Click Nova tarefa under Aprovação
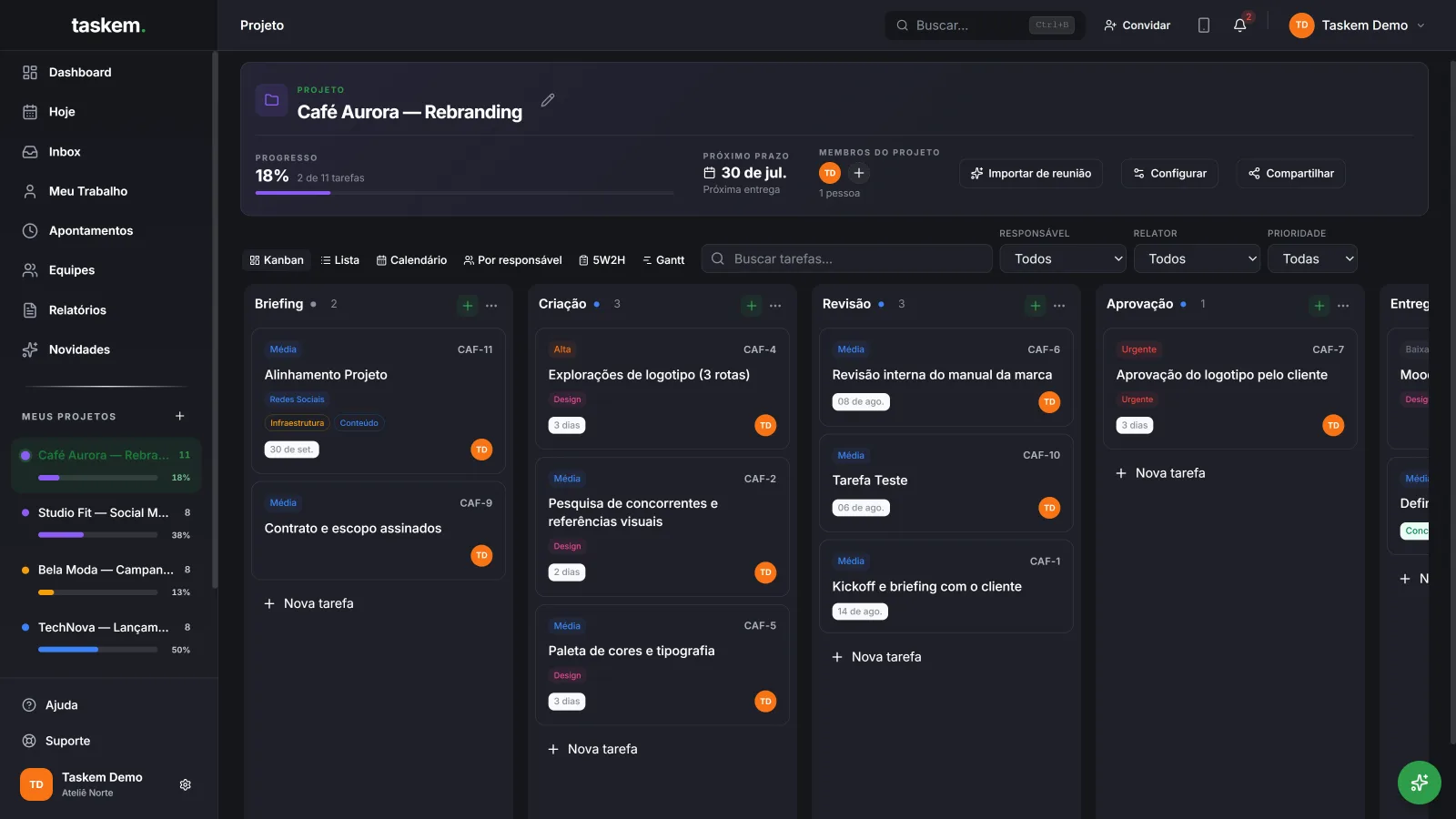This screenshot has width=1456, height=819. point(1160,473)
